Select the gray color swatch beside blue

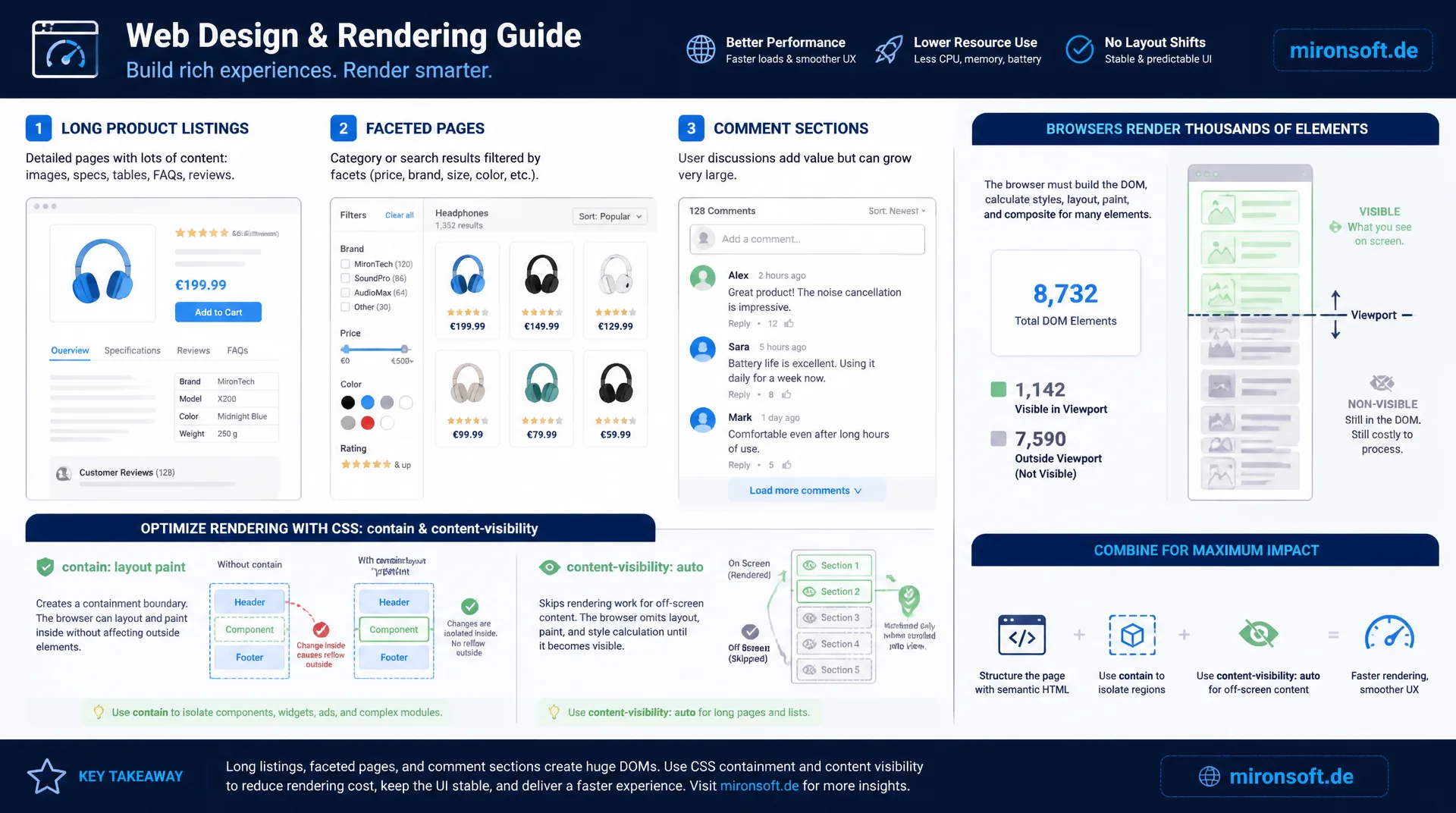tap(387, 403)
